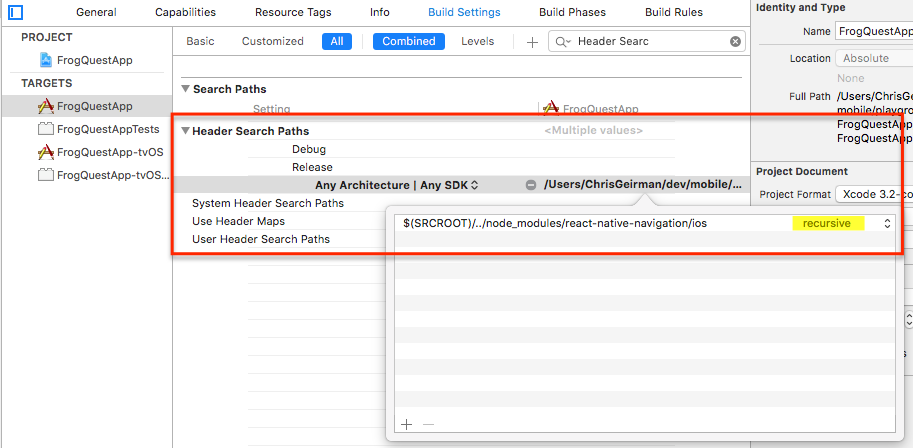Click the FrogQuestApp-tvOS app icon
This screenshot has height=448, width=913.
pos(45,153)
